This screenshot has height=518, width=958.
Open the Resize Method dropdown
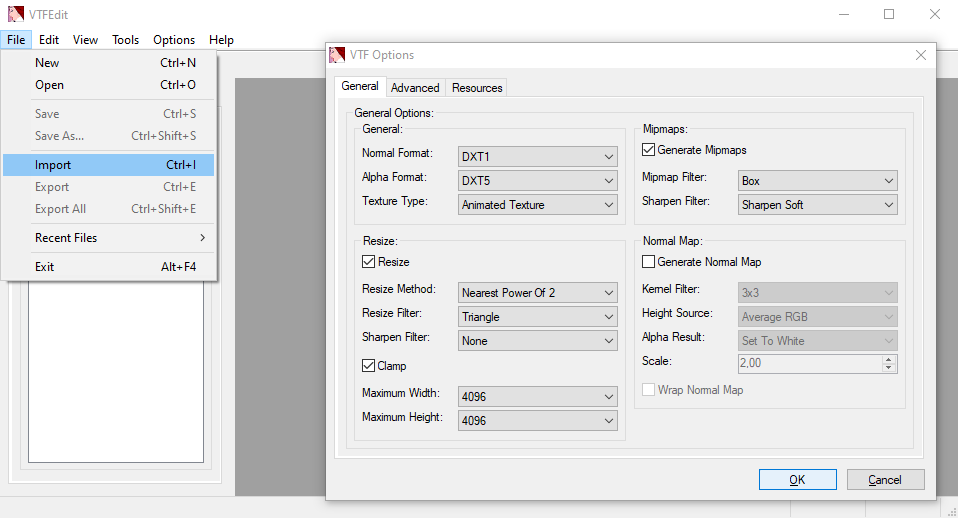(538, 293)
